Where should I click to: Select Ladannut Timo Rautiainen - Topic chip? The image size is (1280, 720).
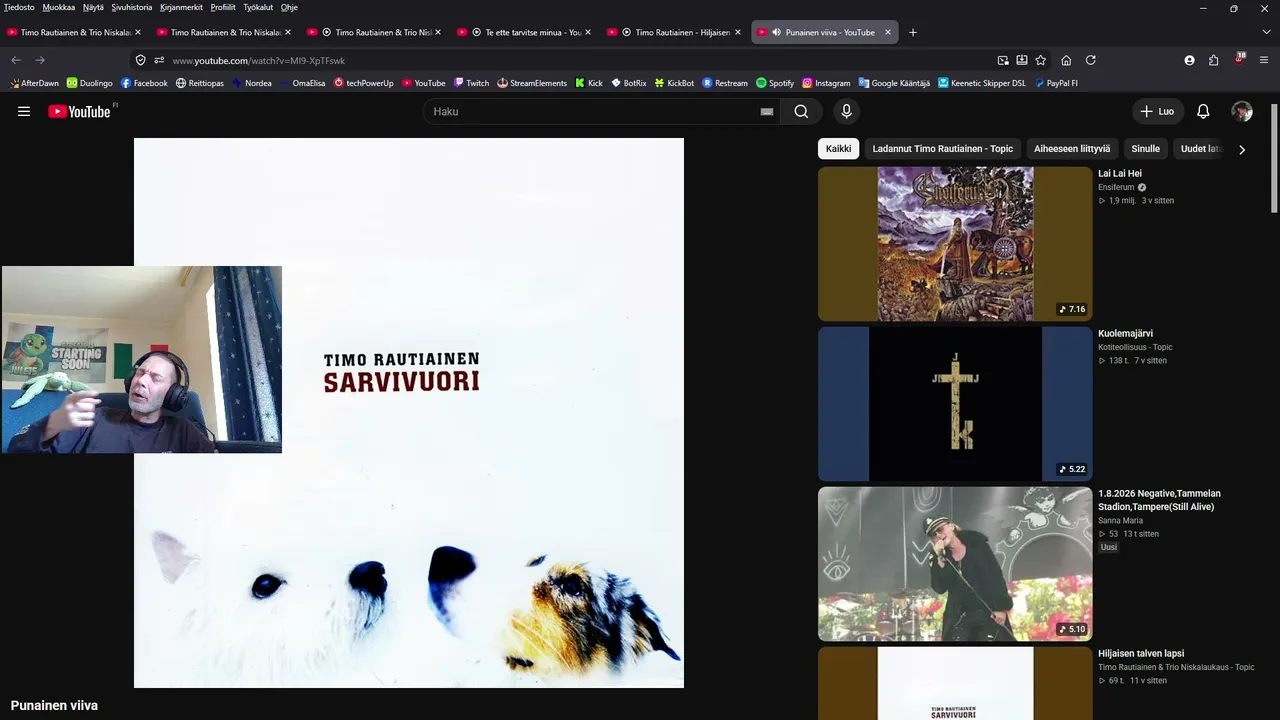(943, 149)
